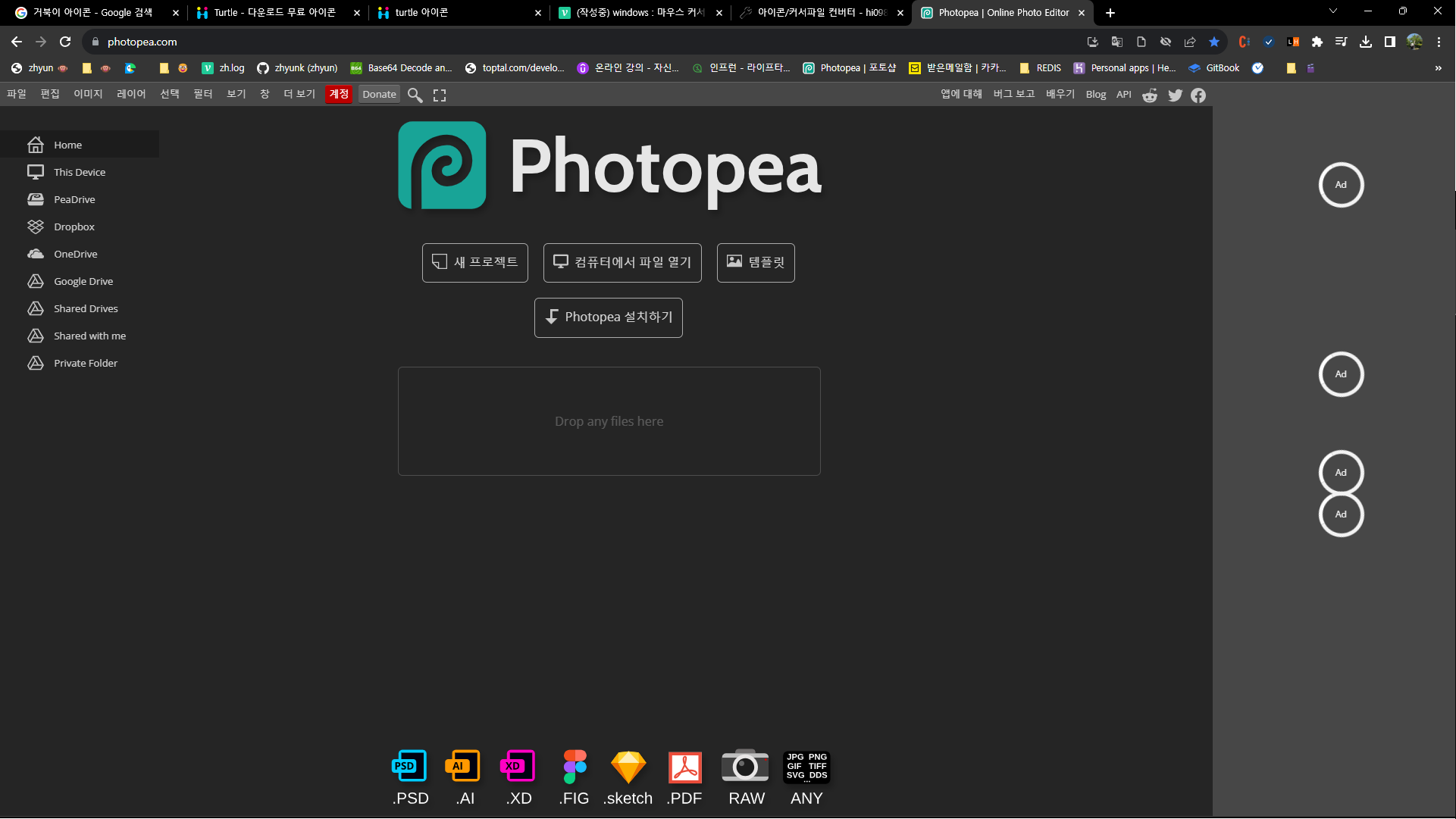Click the RAW camera format icon
The width and height of the screenshot is (1456, 819).
[745, 767]
